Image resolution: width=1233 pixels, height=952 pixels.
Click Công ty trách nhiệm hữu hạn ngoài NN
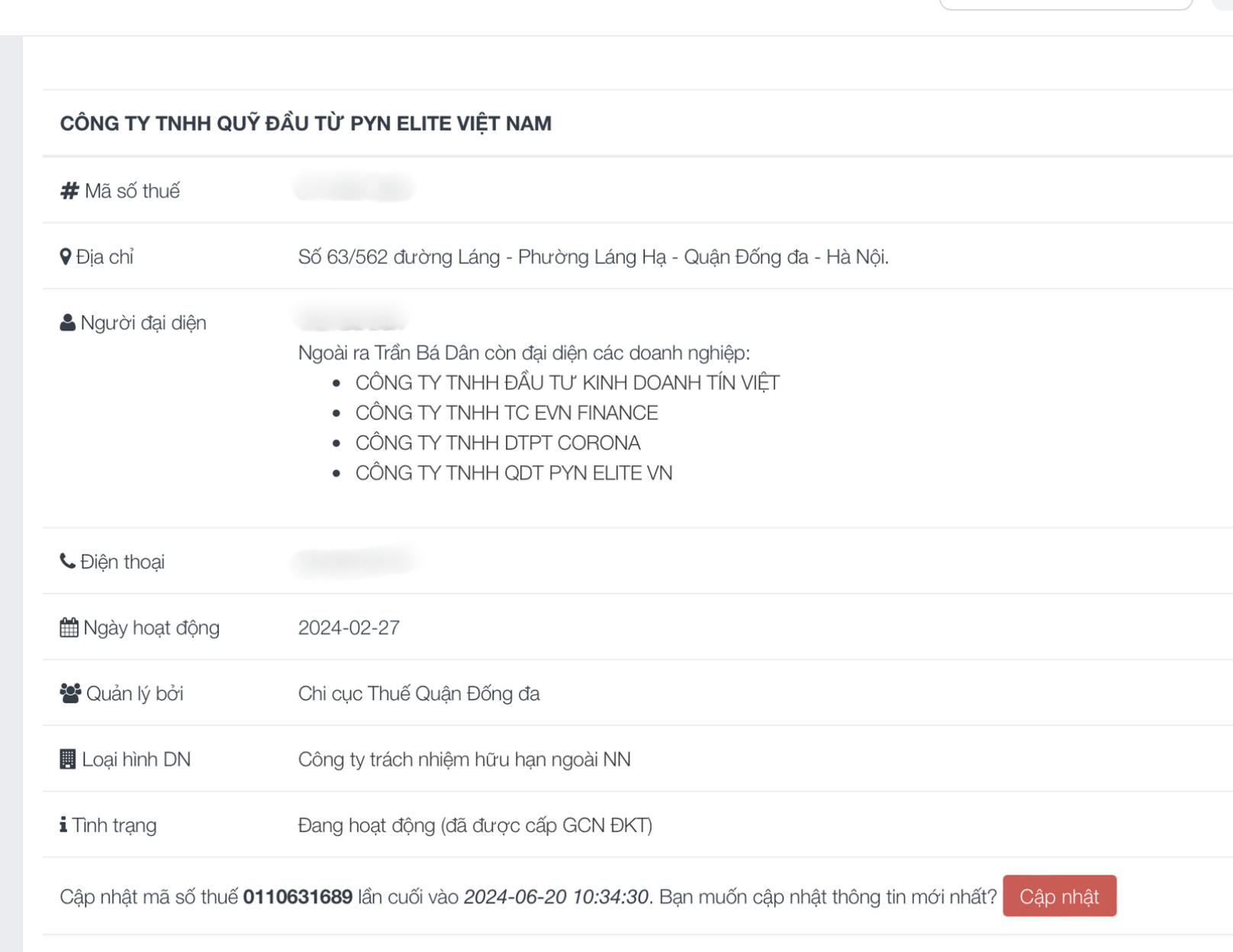(x=464, y=759)
